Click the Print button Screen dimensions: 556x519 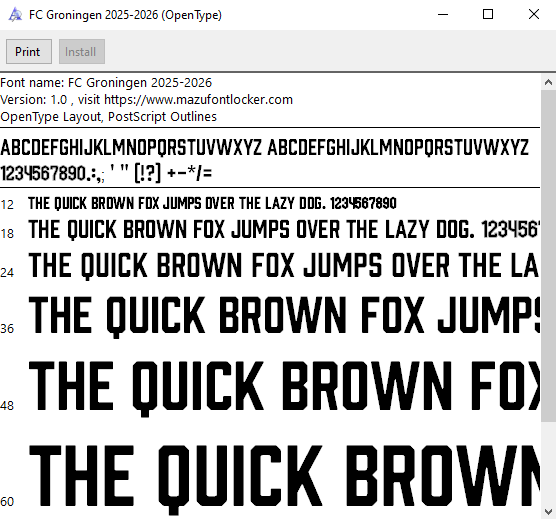point(29,52)
